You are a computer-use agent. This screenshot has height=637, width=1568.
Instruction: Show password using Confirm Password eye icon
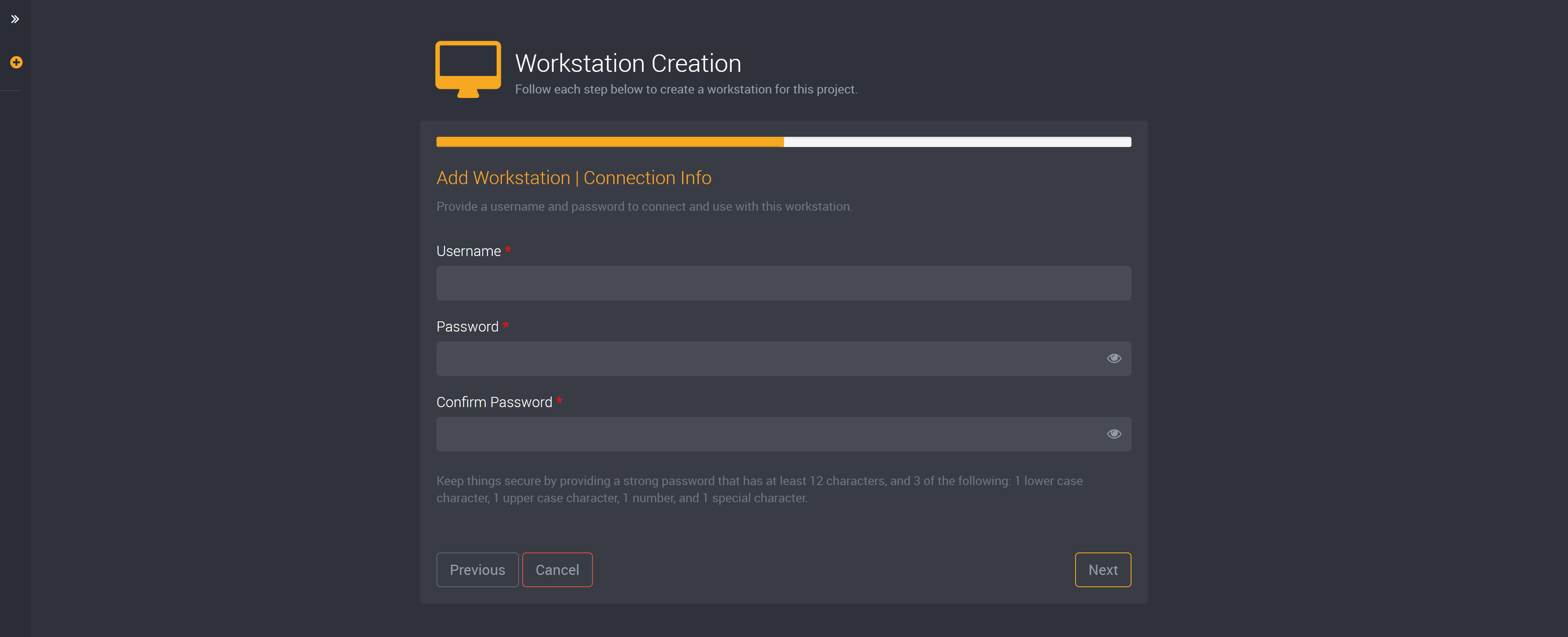point(1113,434)
